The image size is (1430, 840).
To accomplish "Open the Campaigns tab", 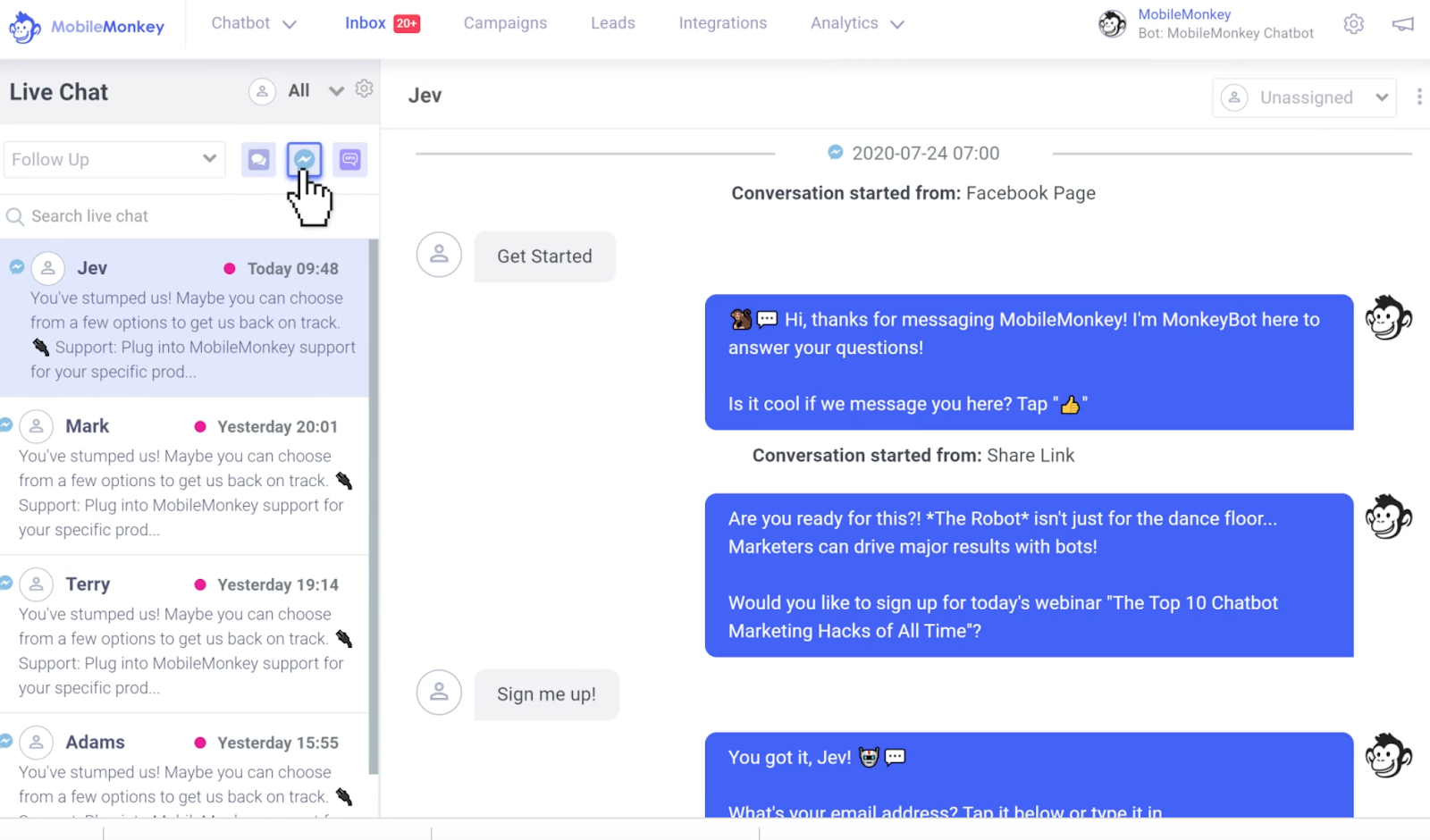I will click(x=505, y=23).
